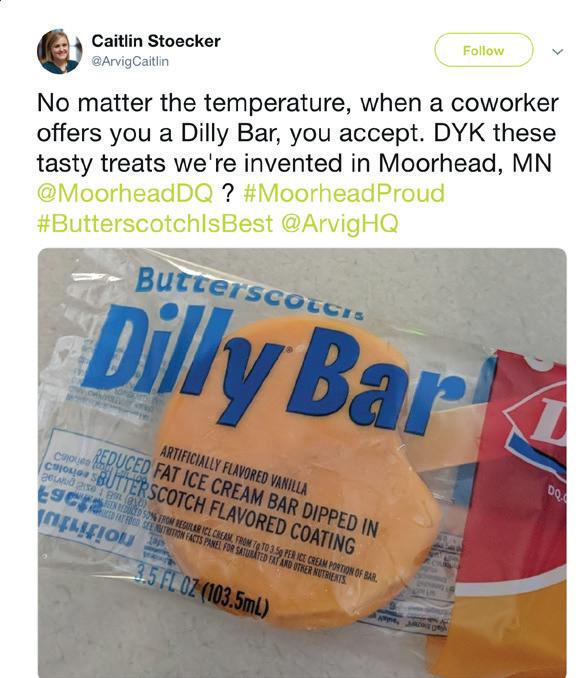Click the blue Butterscotch word on wrapper
Image resolution: width=582 pixels, height=678 pixels.
(x=249, y=292)
